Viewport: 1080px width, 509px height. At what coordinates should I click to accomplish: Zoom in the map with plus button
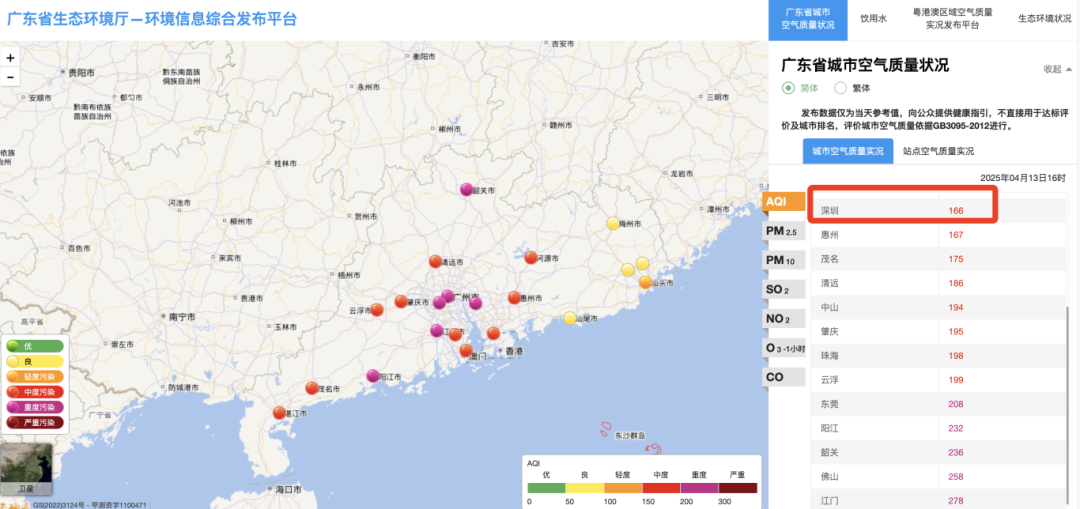click(x=10, y=58)
